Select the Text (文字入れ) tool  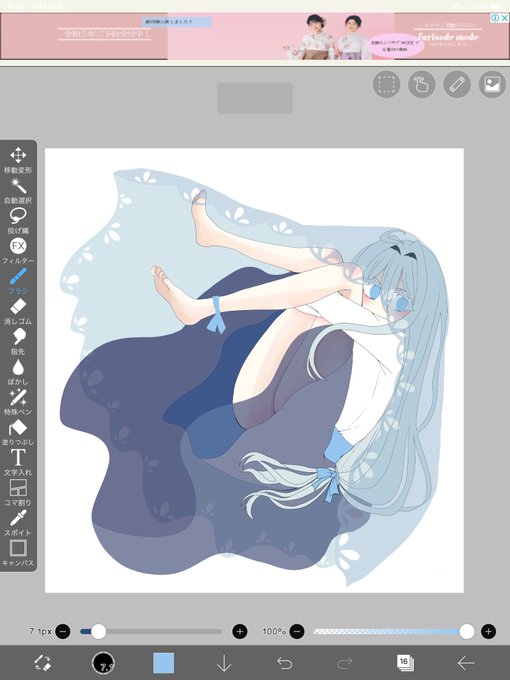[18, 463]
